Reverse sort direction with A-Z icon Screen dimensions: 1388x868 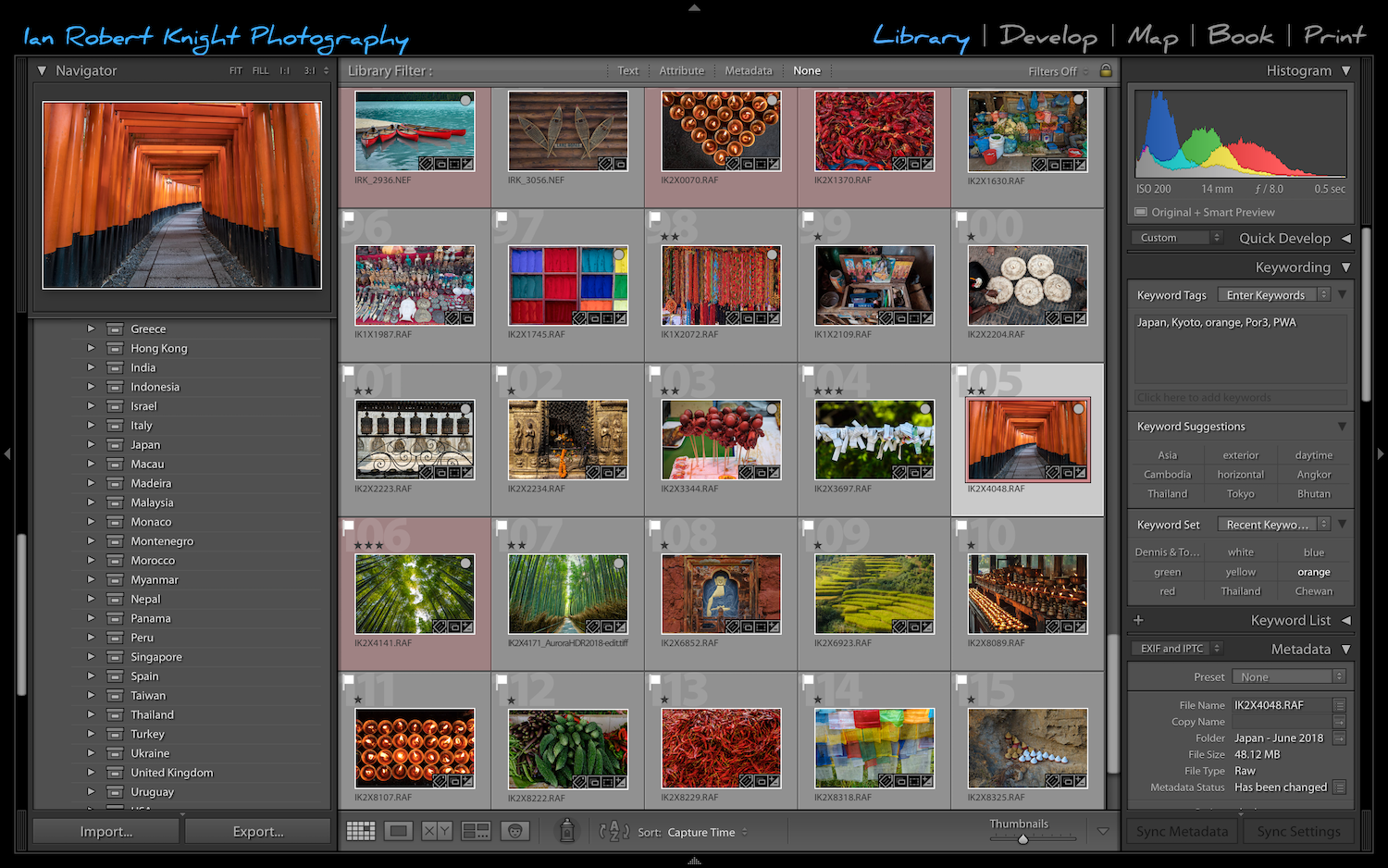[x=613, y=831]
